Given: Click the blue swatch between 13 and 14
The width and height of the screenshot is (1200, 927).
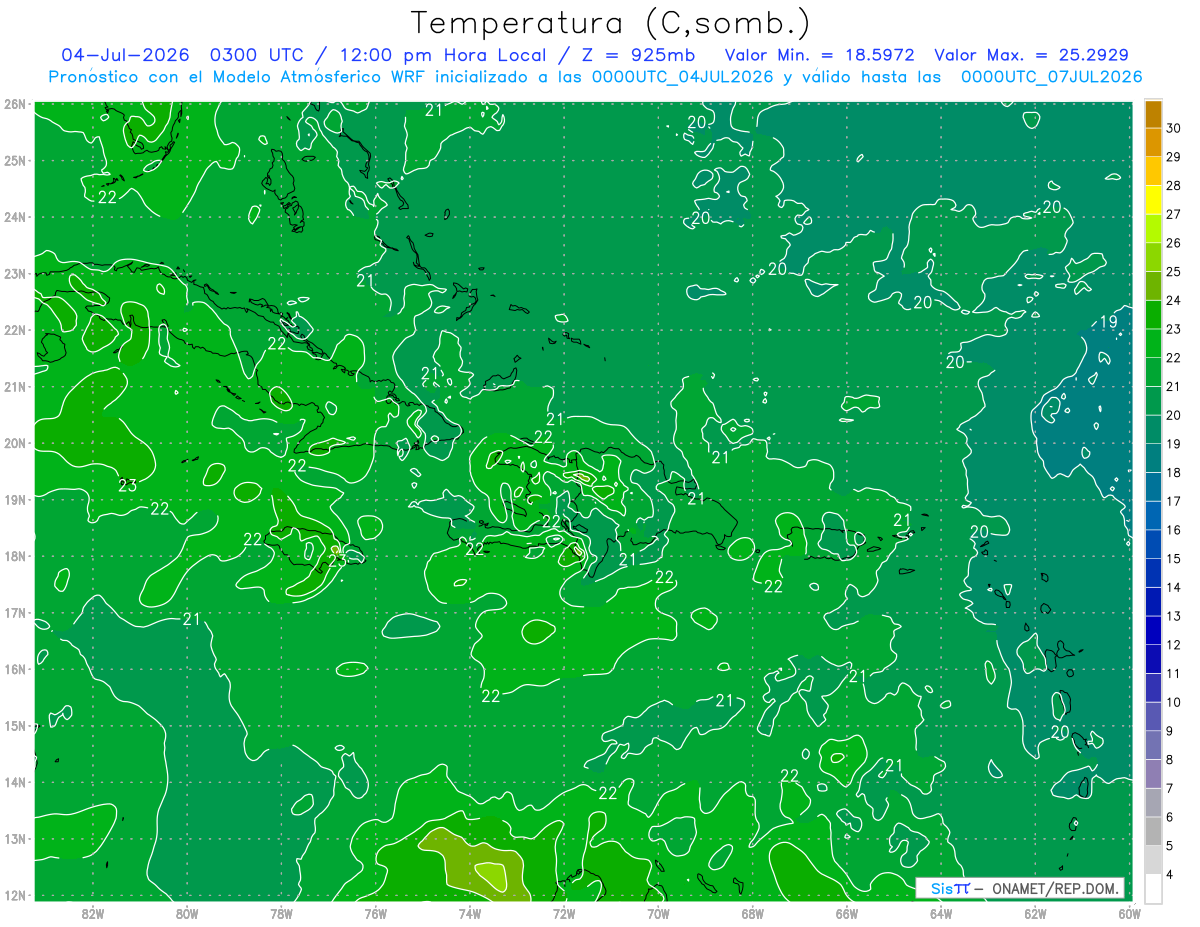Looking at the screenshot, I should click(1153, 601).
